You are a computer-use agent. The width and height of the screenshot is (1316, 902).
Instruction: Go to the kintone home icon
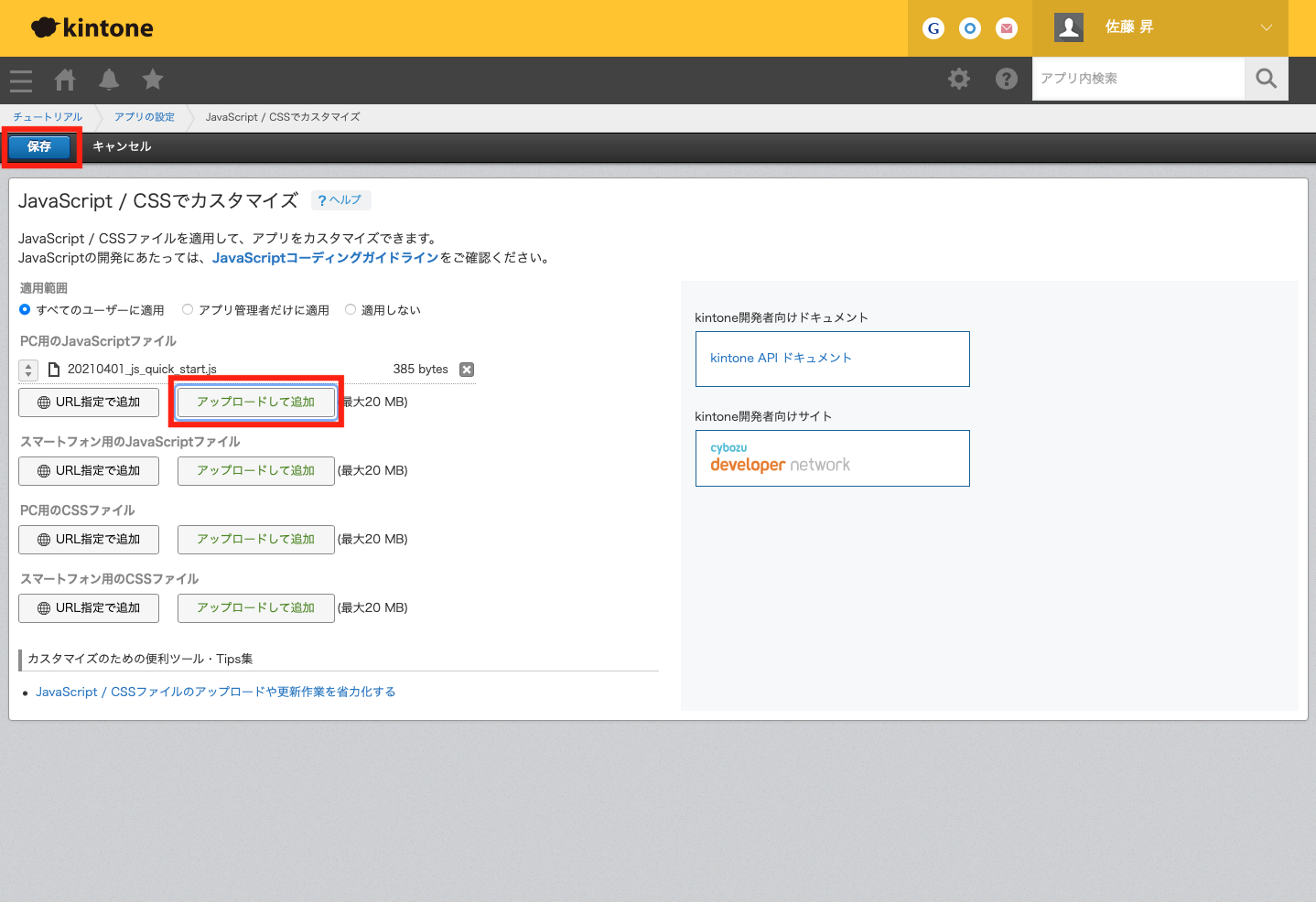65,80
